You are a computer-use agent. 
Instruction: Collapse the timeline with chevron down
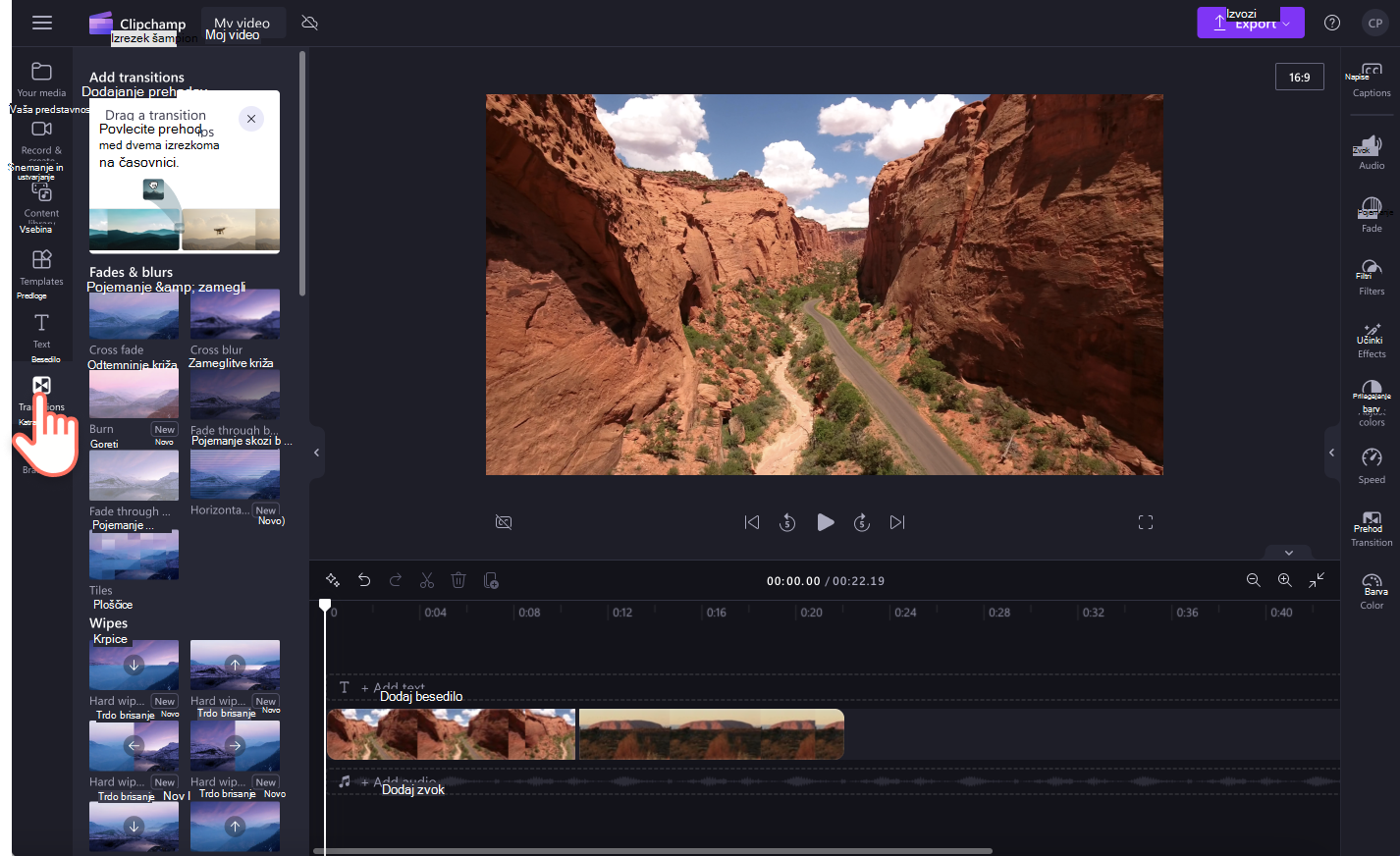tap(1289, 553)
